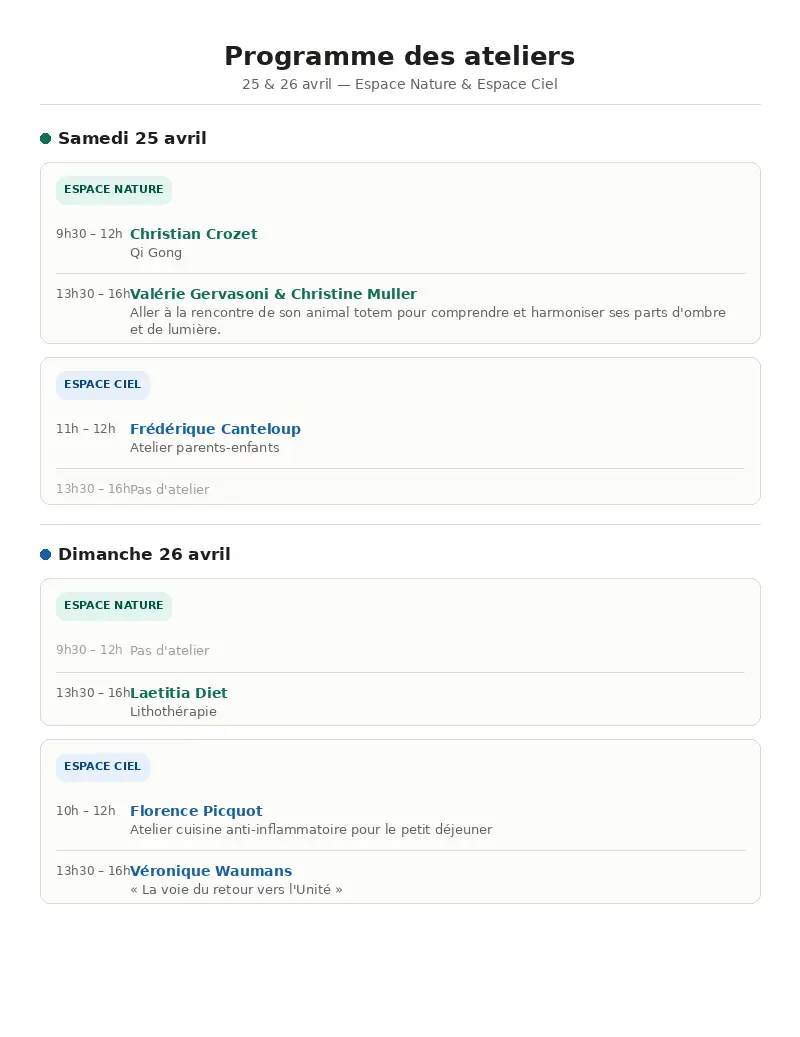The width and height of the screenshot is (800, 1037).
Task: Open Florence Picquot workshop
Action: pos(196,811)
